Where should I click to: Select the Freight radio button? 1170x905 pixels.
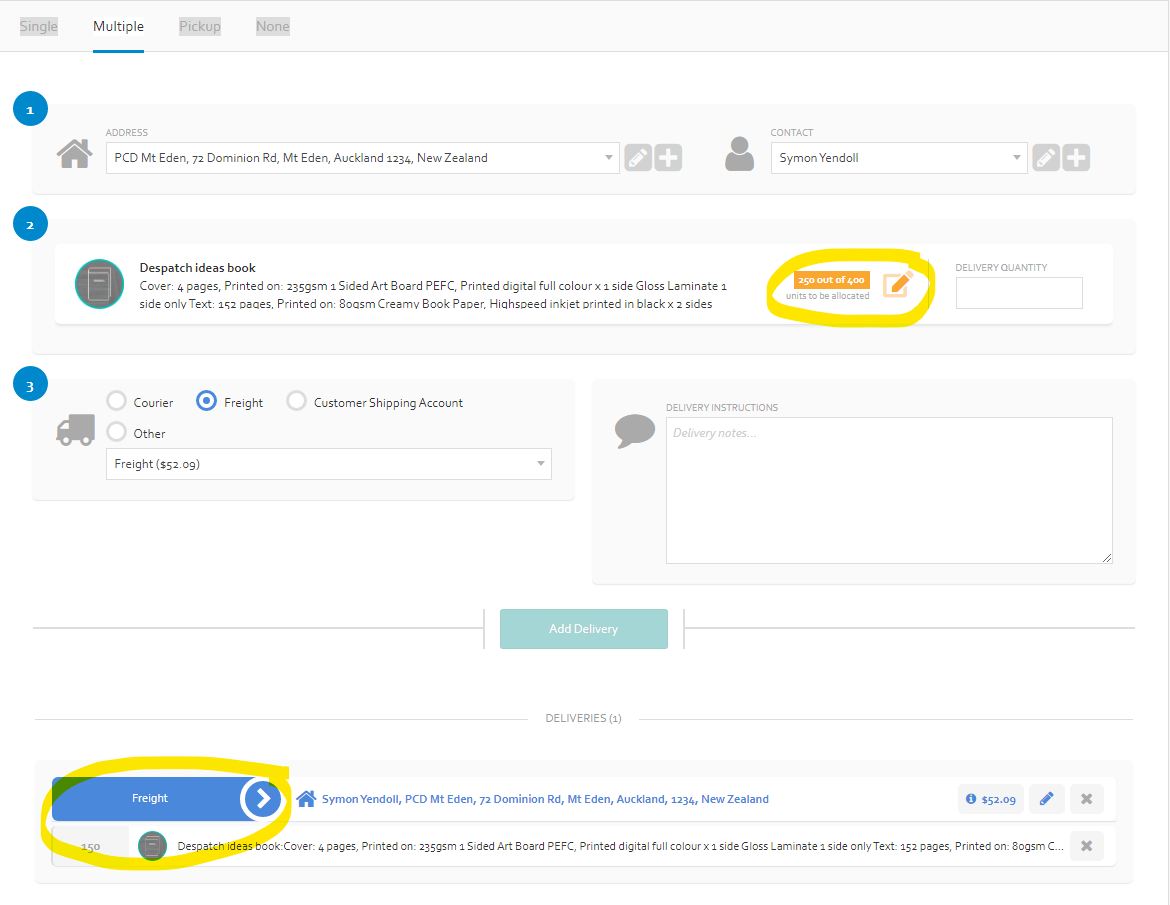click(206, 401)
